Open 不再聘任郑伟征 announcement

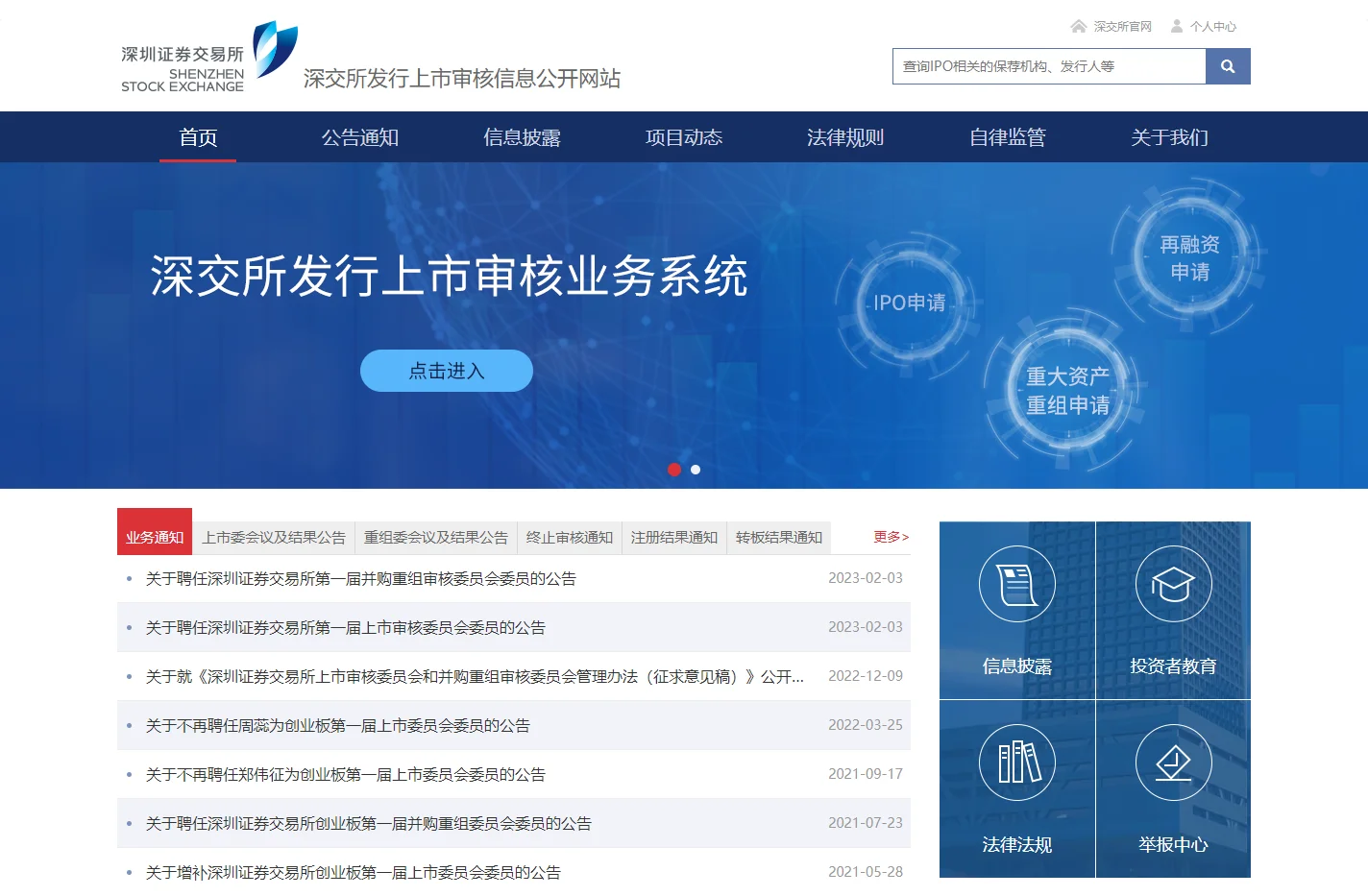pyautogui.click(x=346, y=775)
